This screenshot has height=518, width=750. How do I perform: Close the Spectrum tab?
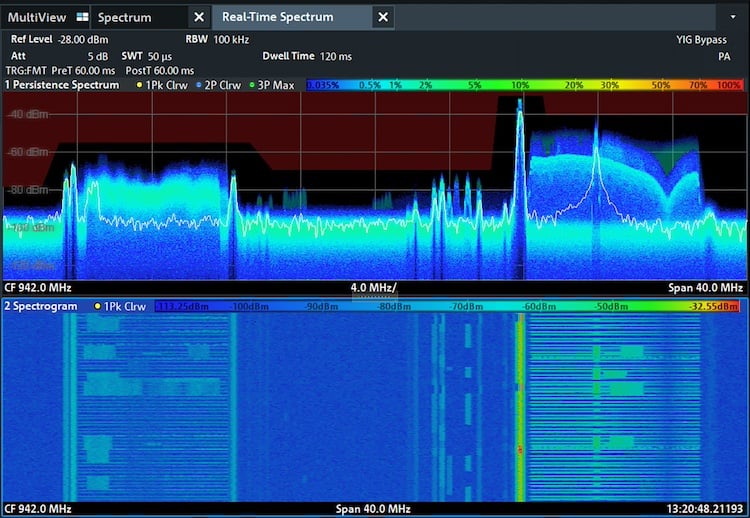(x=199, y=17)
